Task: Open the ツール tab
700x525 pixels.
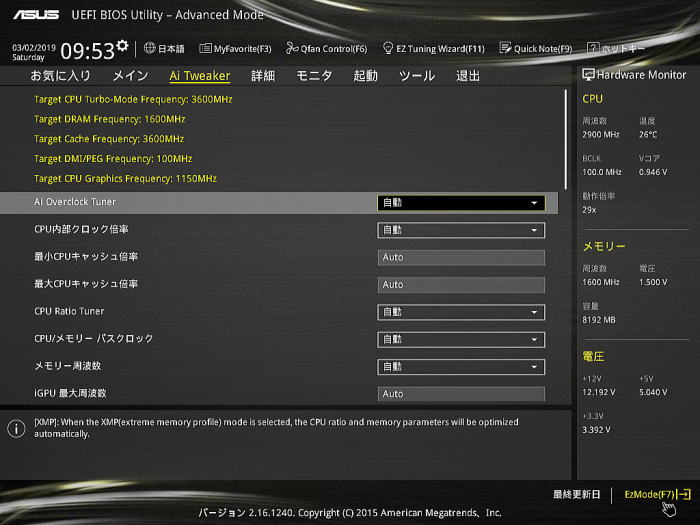Action: tap(417, 75)
